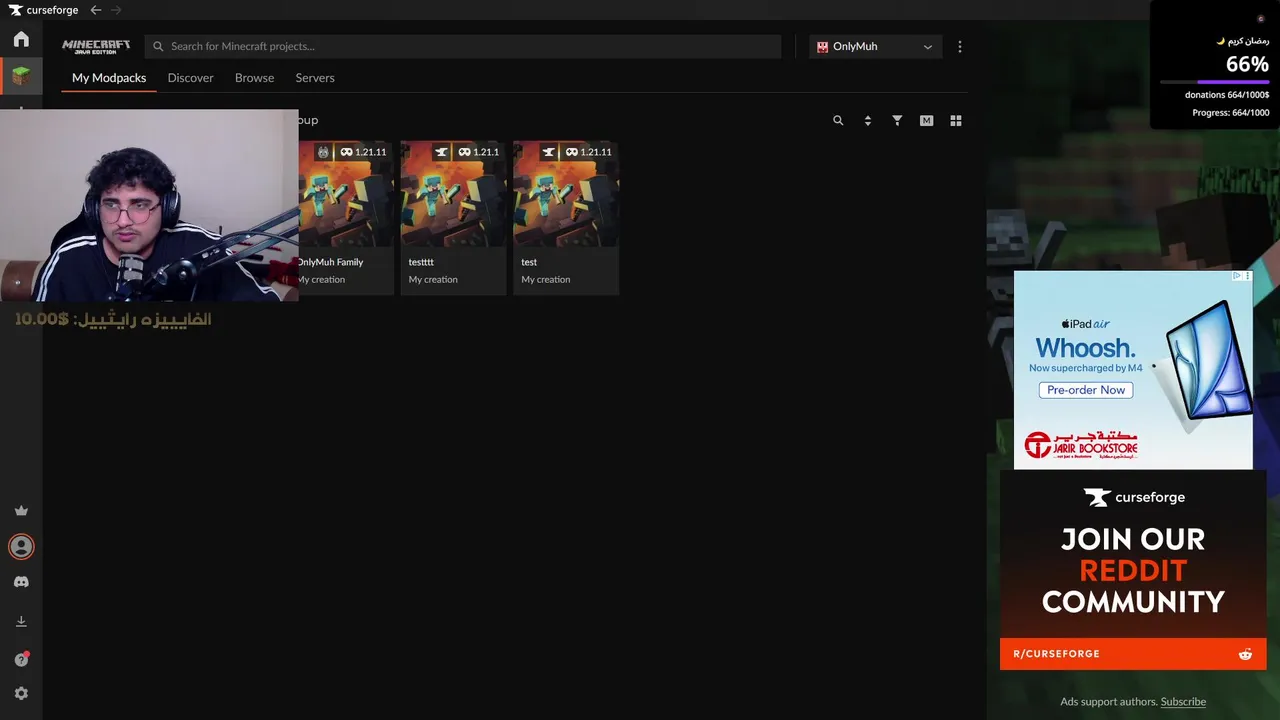The image size is (1280, 720).
Task: Click the forge anvil icon on testttt card
Action: [441, 152]
